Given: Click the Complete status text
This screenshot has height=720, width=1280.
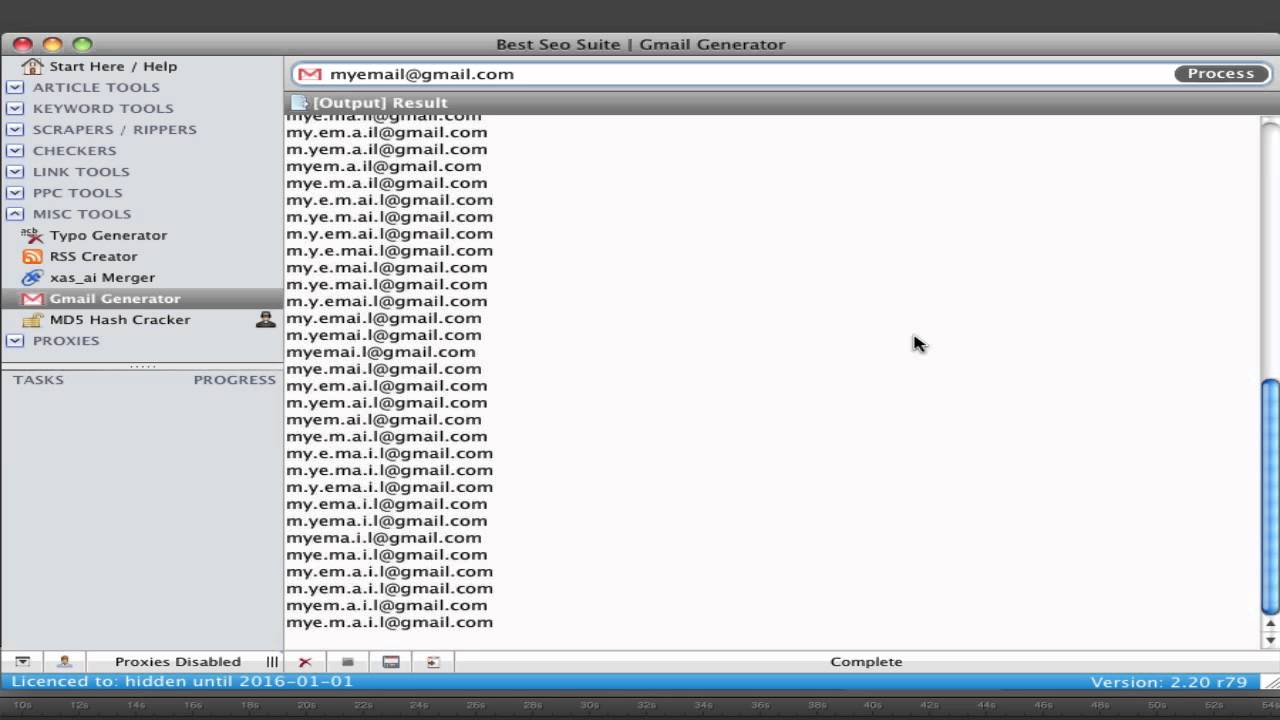Looking at the screenshot, I should point(866,662).
